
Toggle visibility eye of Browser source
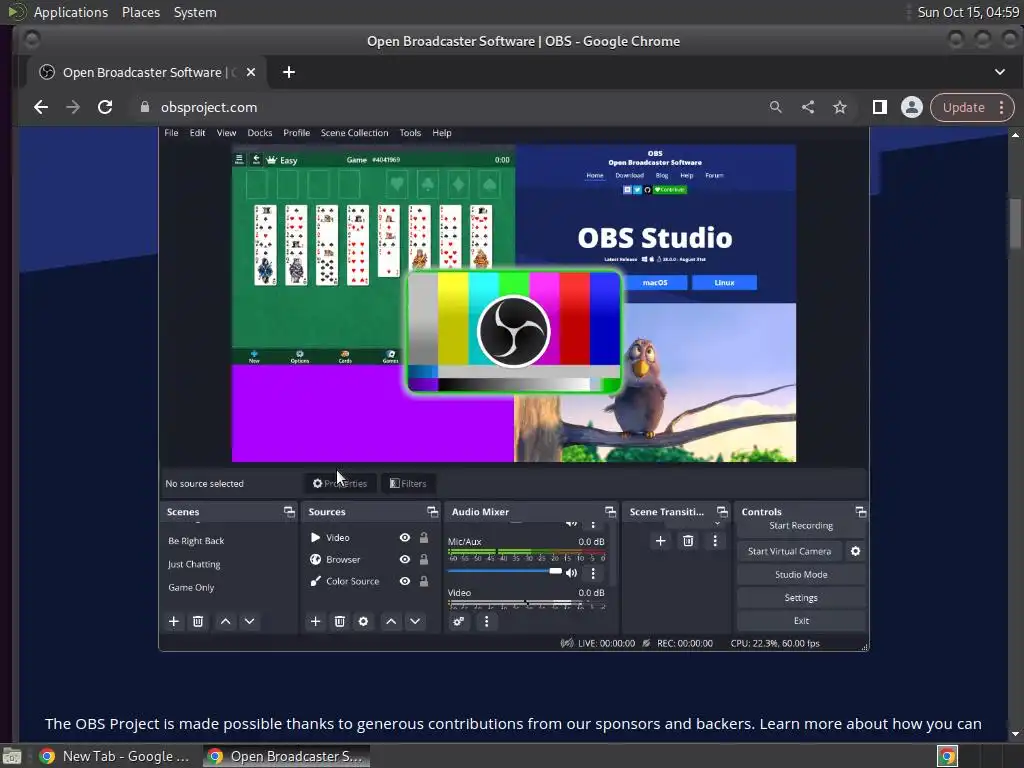[x=405, y=559]
